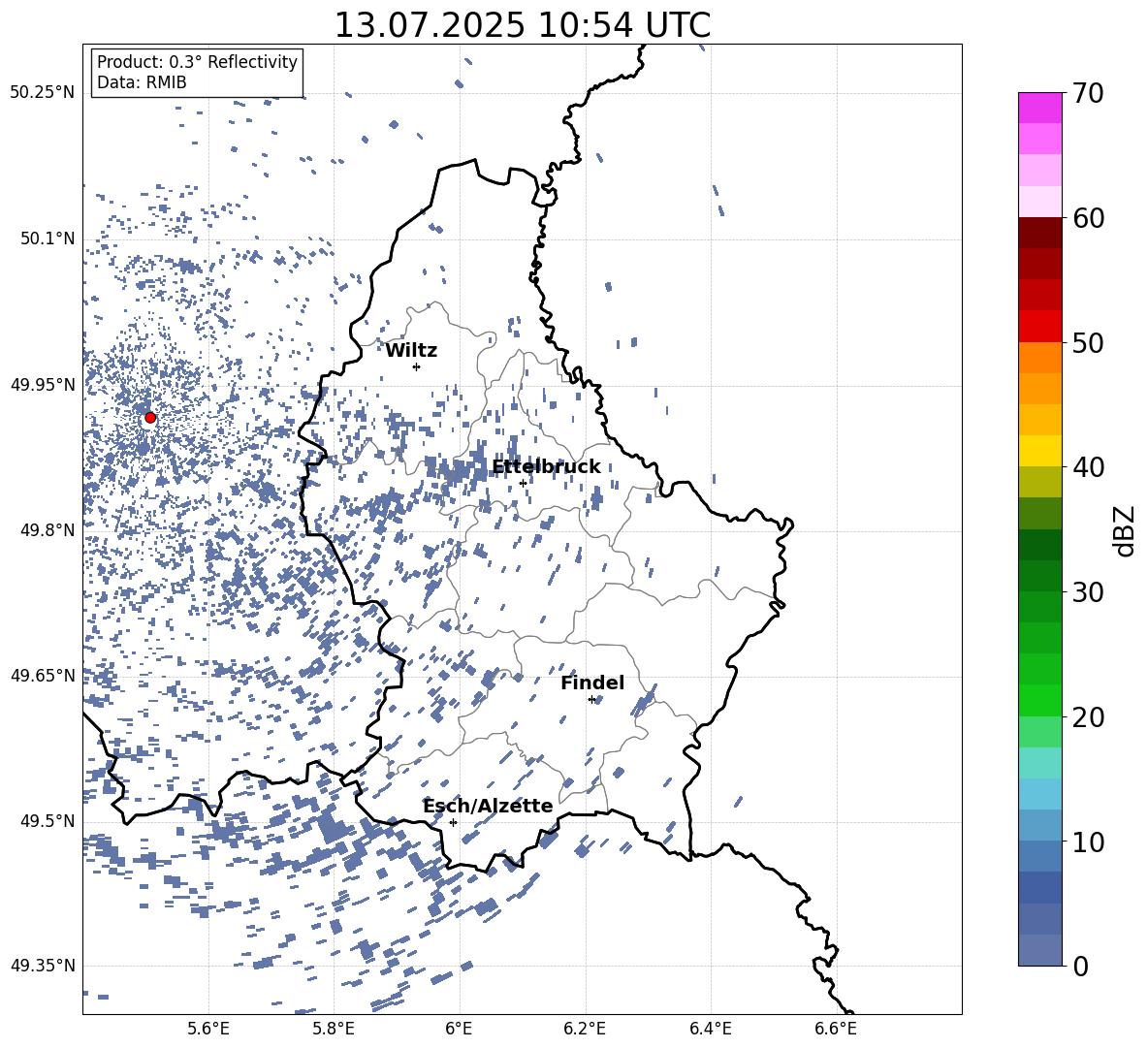This screenshot has height=1048, width=1148.
Task: Click the timestamp title 13.07.2025 10:54 UTC
Action: tap(522, 25)
